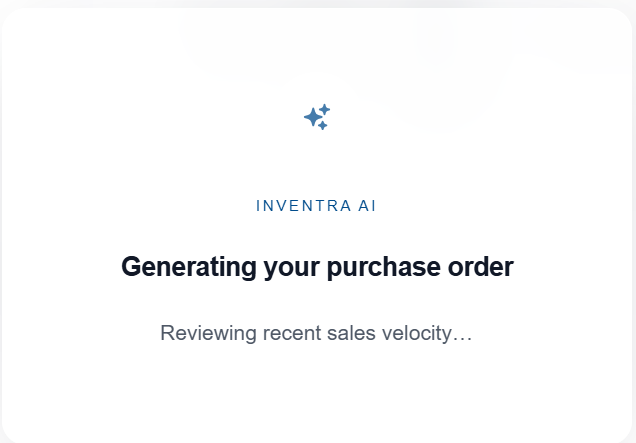This screenshot has width=636, height=443.
Task: Click the empty white area below status text
Action: tap(317, 394)
